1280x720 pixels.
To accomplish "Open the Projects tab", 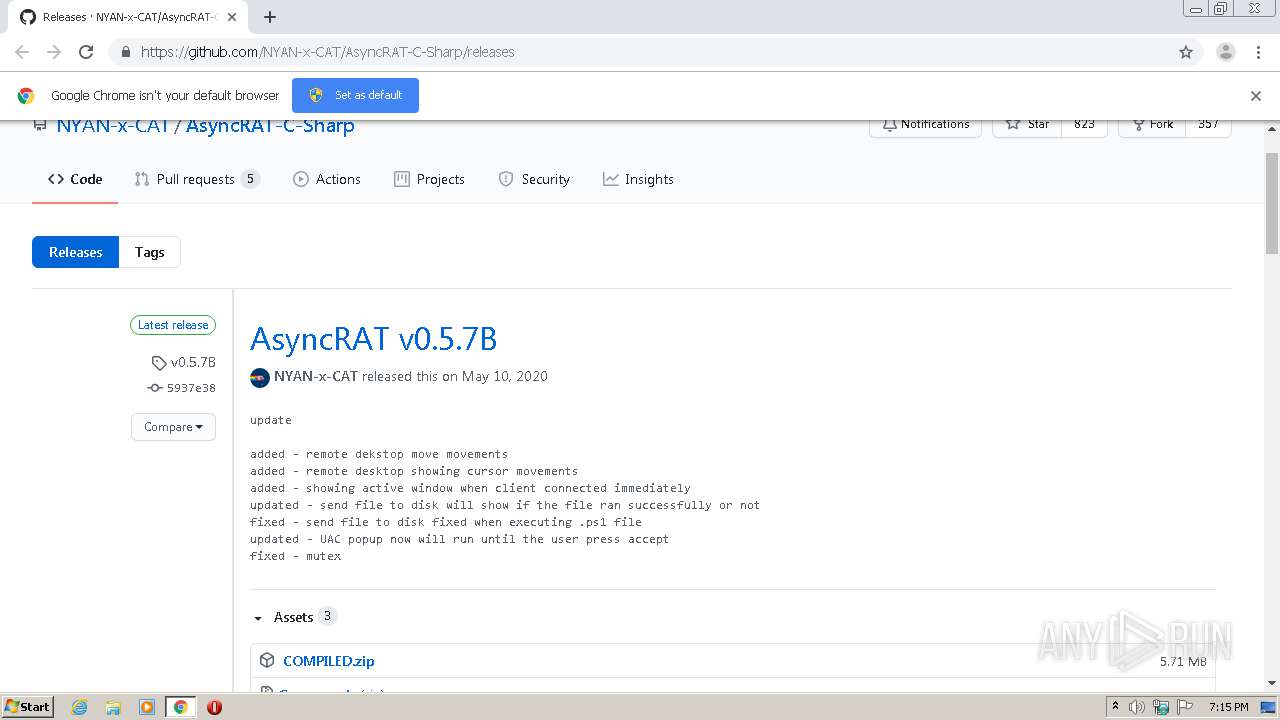I will coord(429,179).
